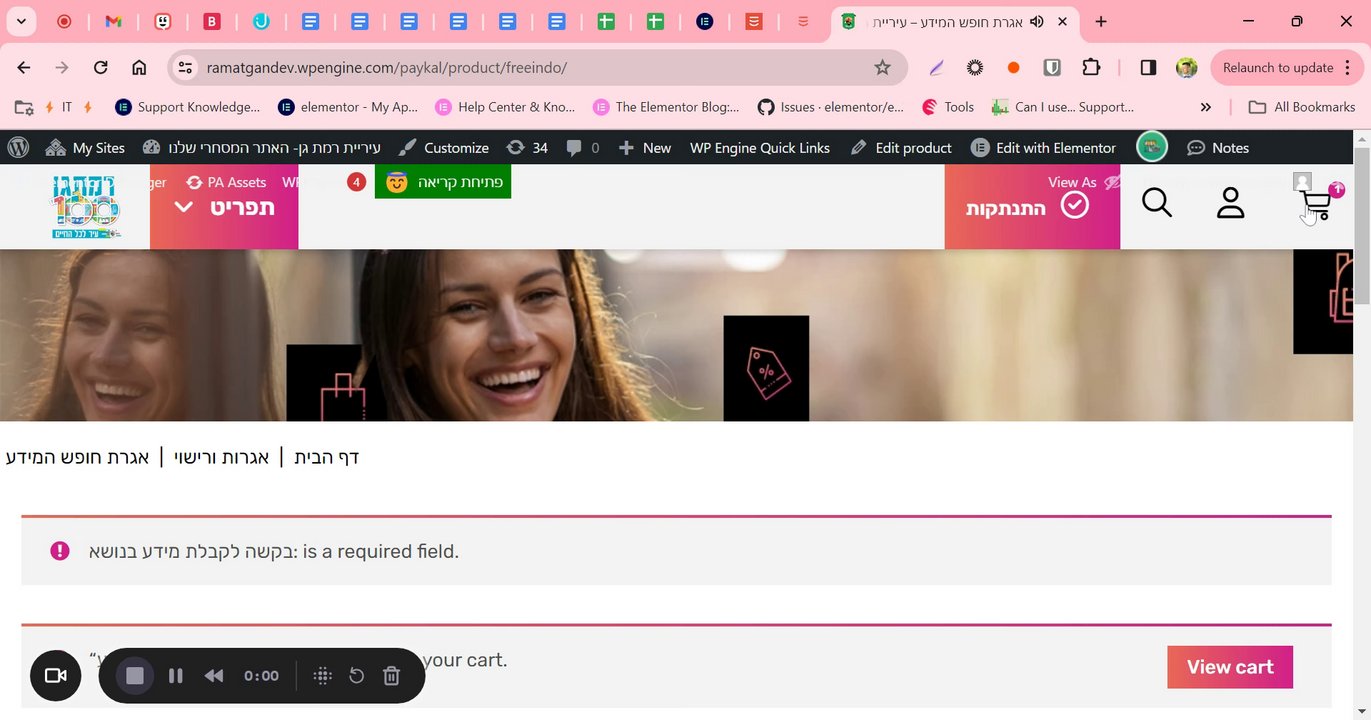Restart the recording with circular arrow icon
This screenshot has height=720, width=1371.
(x=356, y=676)
